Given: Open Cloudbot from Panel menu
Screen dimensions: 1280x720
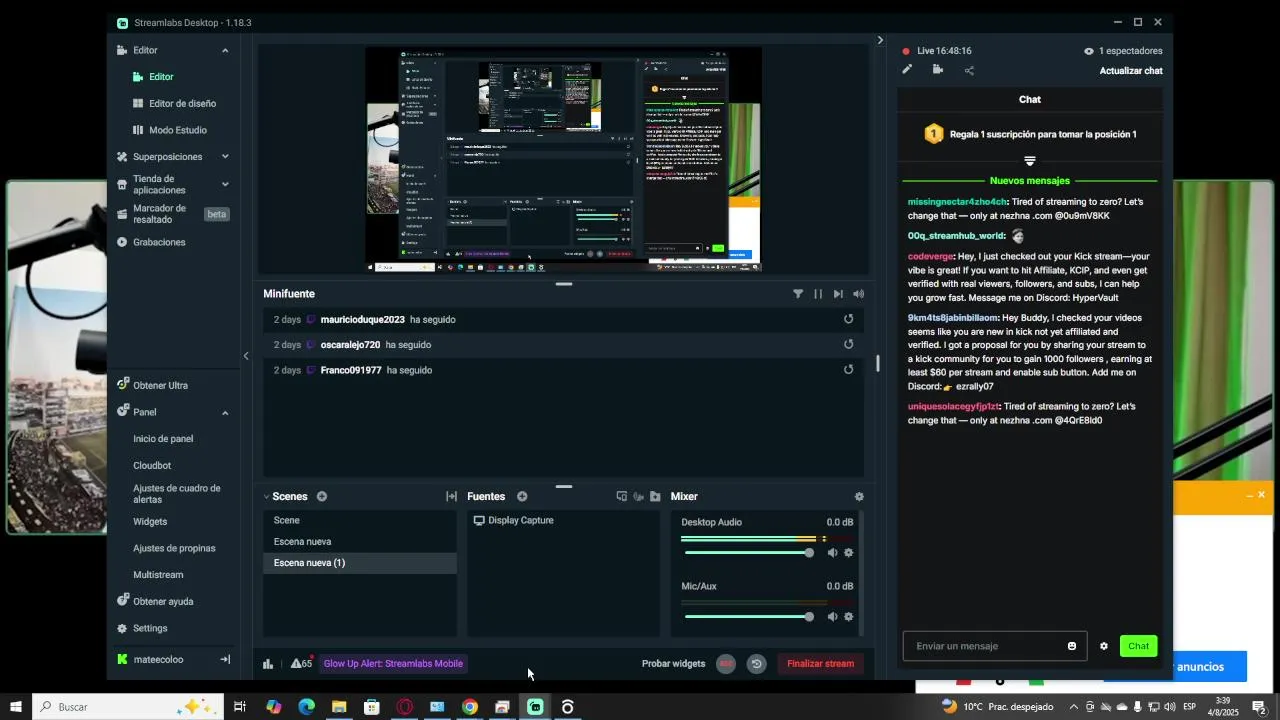Looking at the screenshot, I should 152,465.
